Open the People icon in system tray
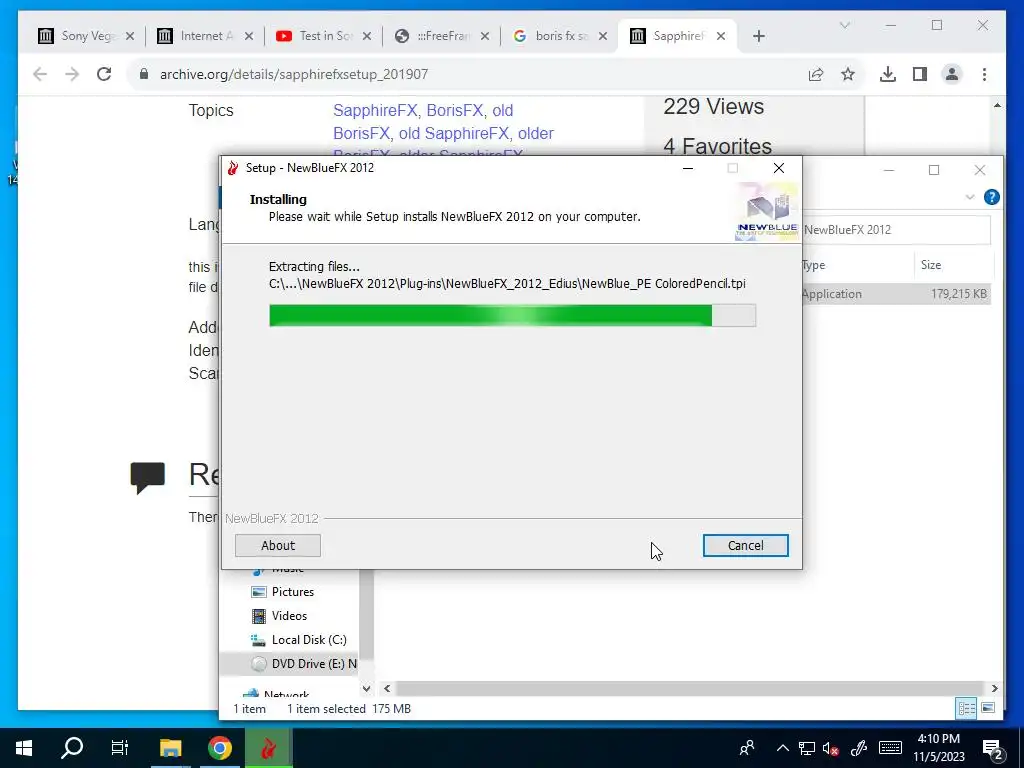This screenshot has width=1024, height=768. [747, 748]
